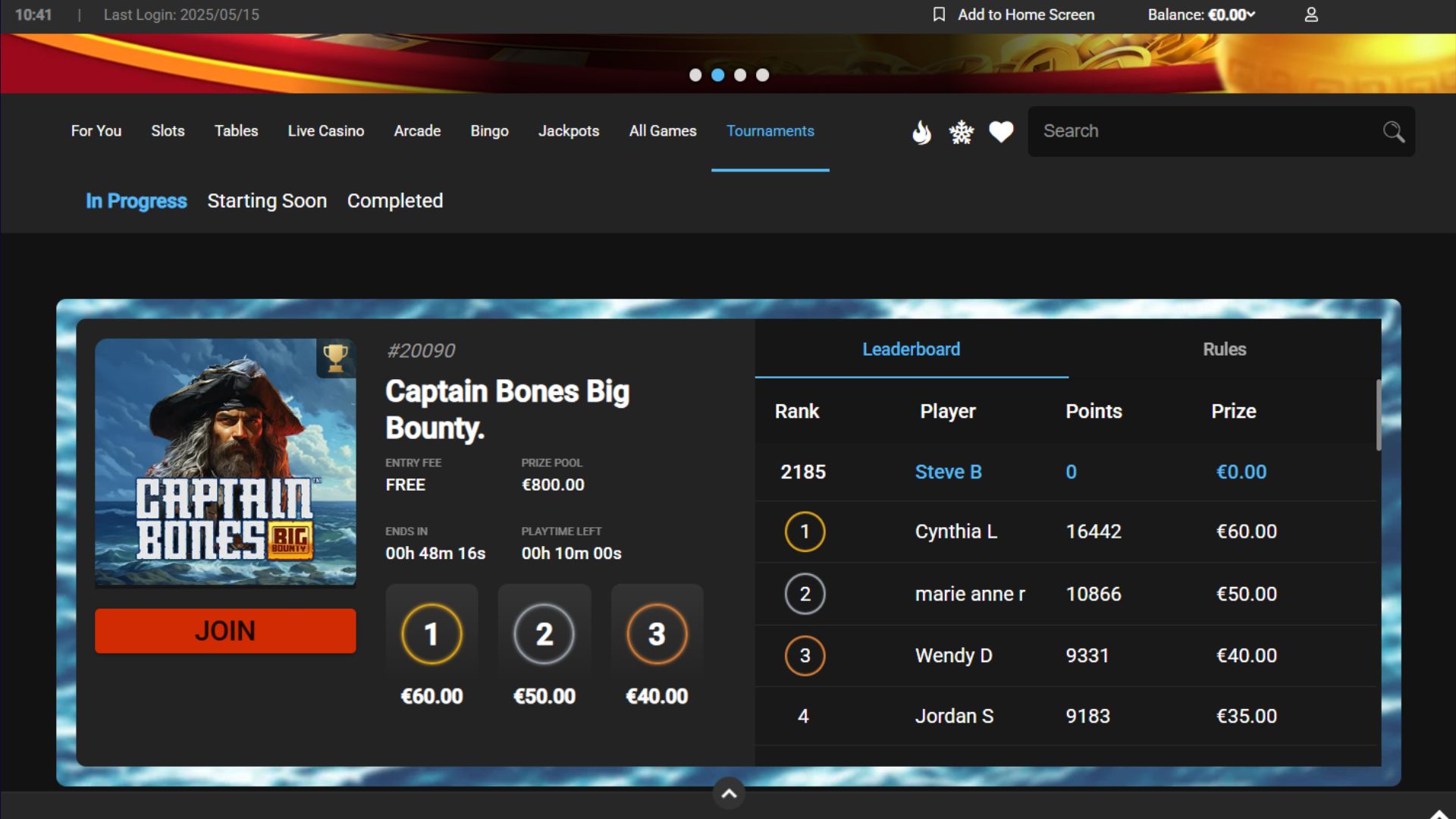Click rank 2 circle beside marie anne r

(x=805, y=594)
